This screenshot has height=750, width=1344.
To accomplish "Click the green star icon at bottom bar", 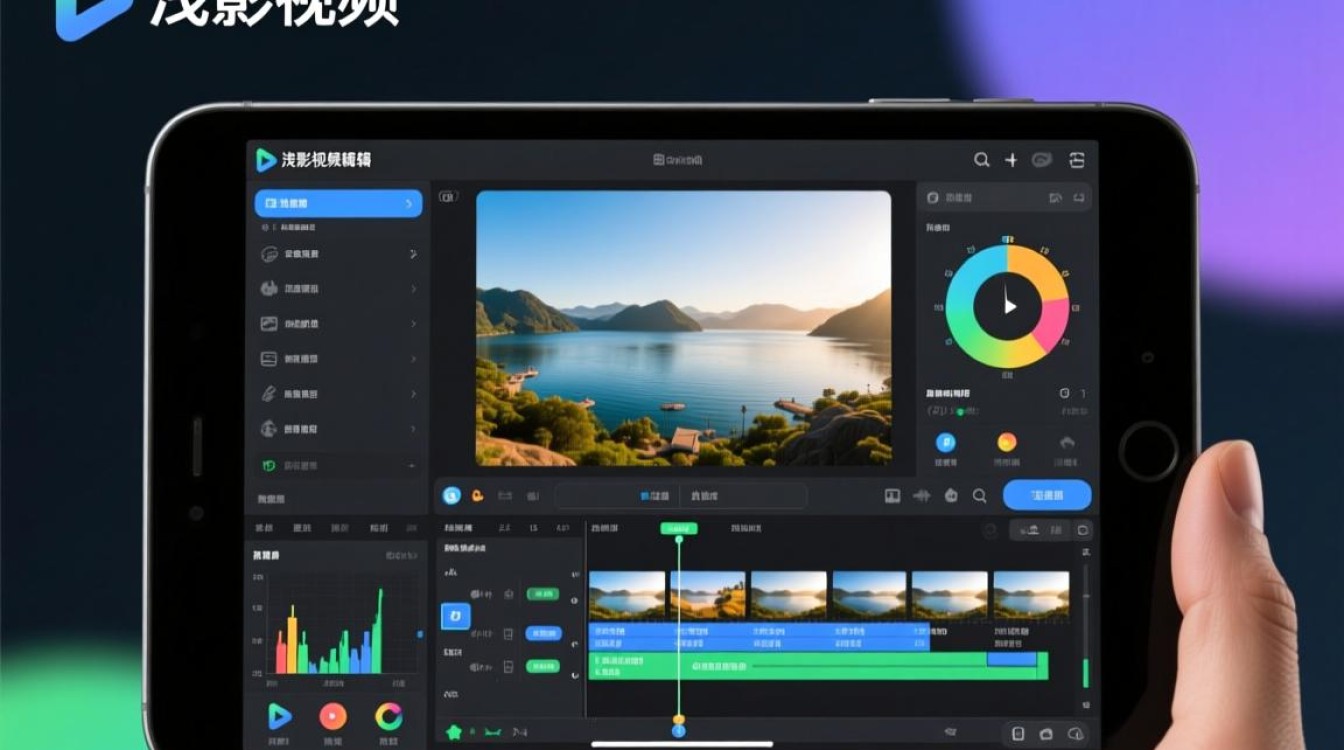I will click(x=454, y=732).
